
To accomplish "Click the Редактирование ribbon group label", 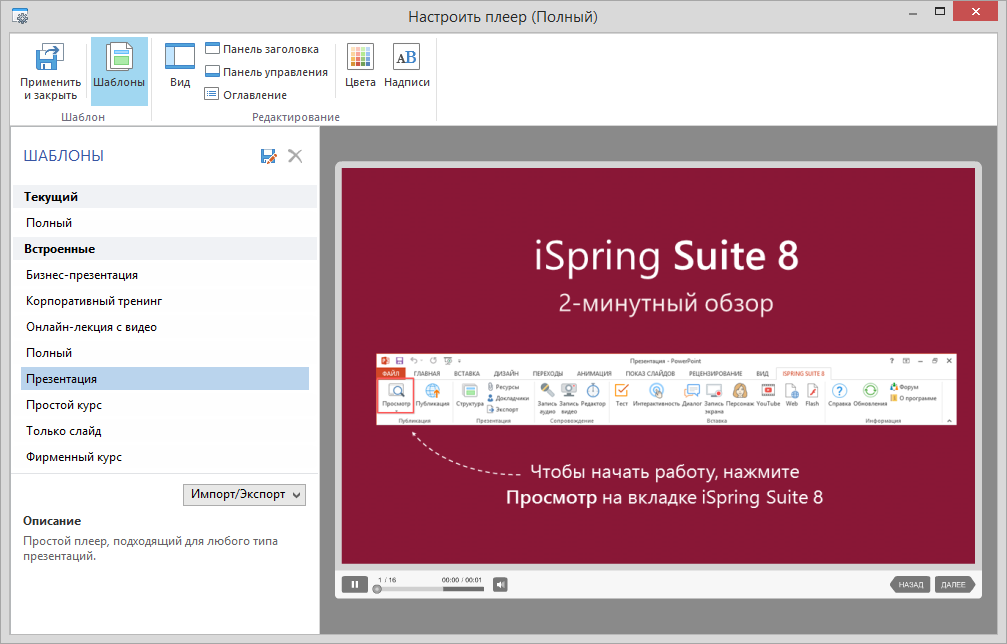I will point(296,117).
